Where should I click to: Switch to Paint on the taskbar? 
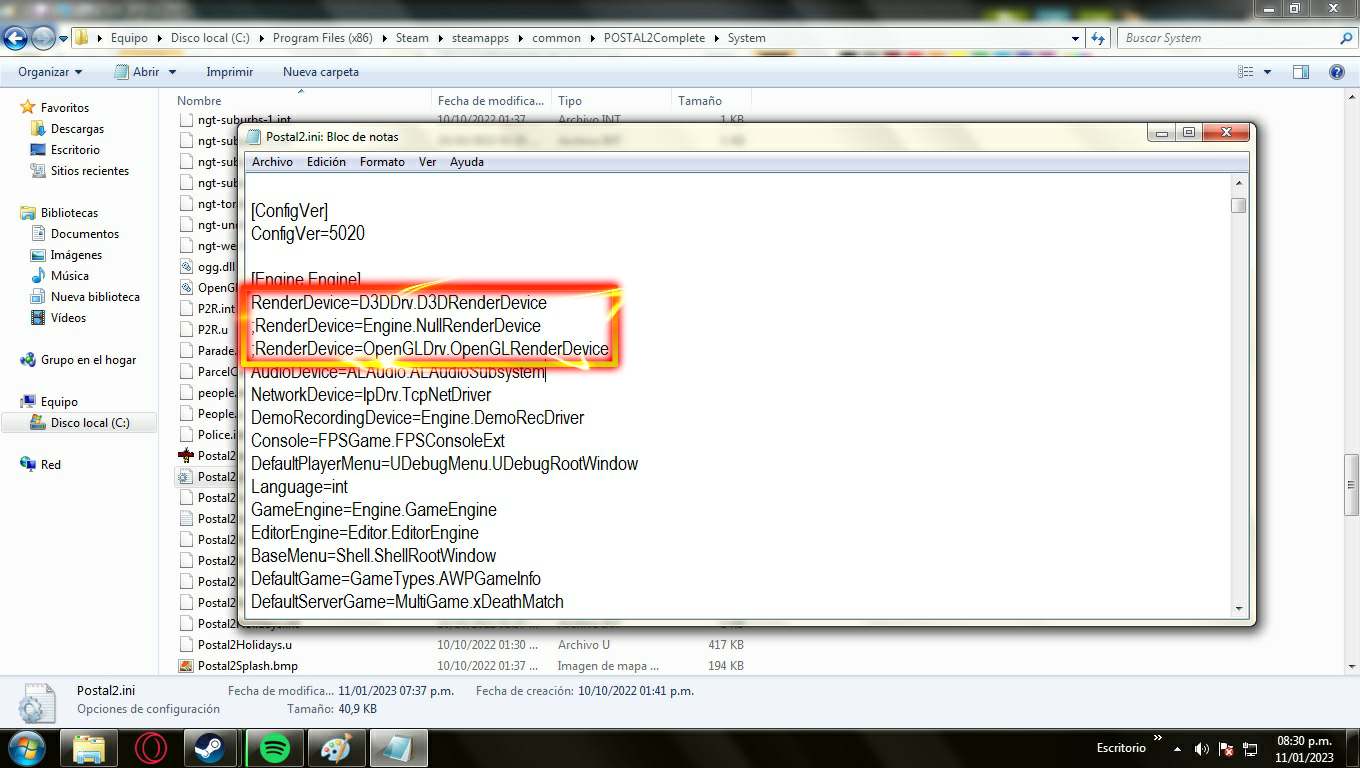coord(336,748)
